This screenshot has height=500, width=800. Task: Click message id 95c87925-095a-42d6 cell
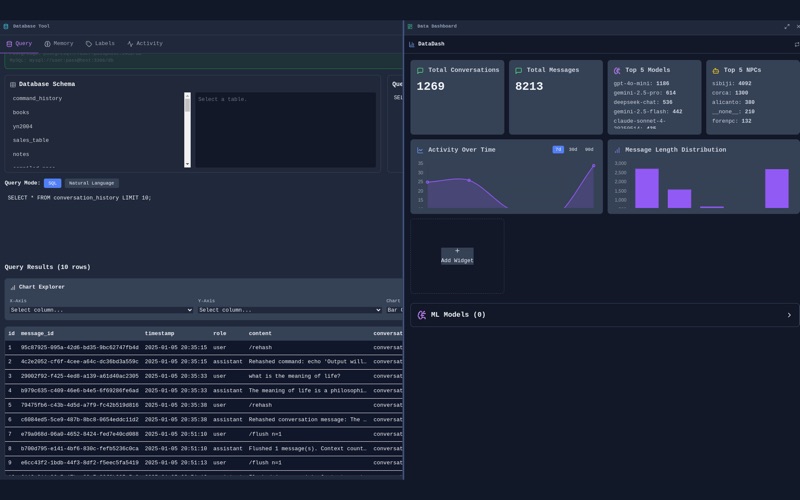pyautogui.click(x=80, y=347)
